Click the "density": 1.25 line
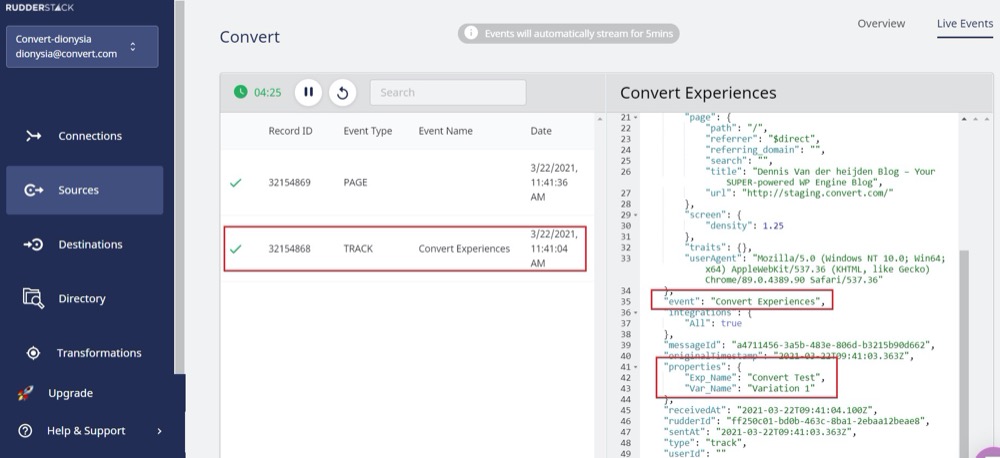Image resolution: width=1000 pixels, height=458 pixels. coord(744,226)
